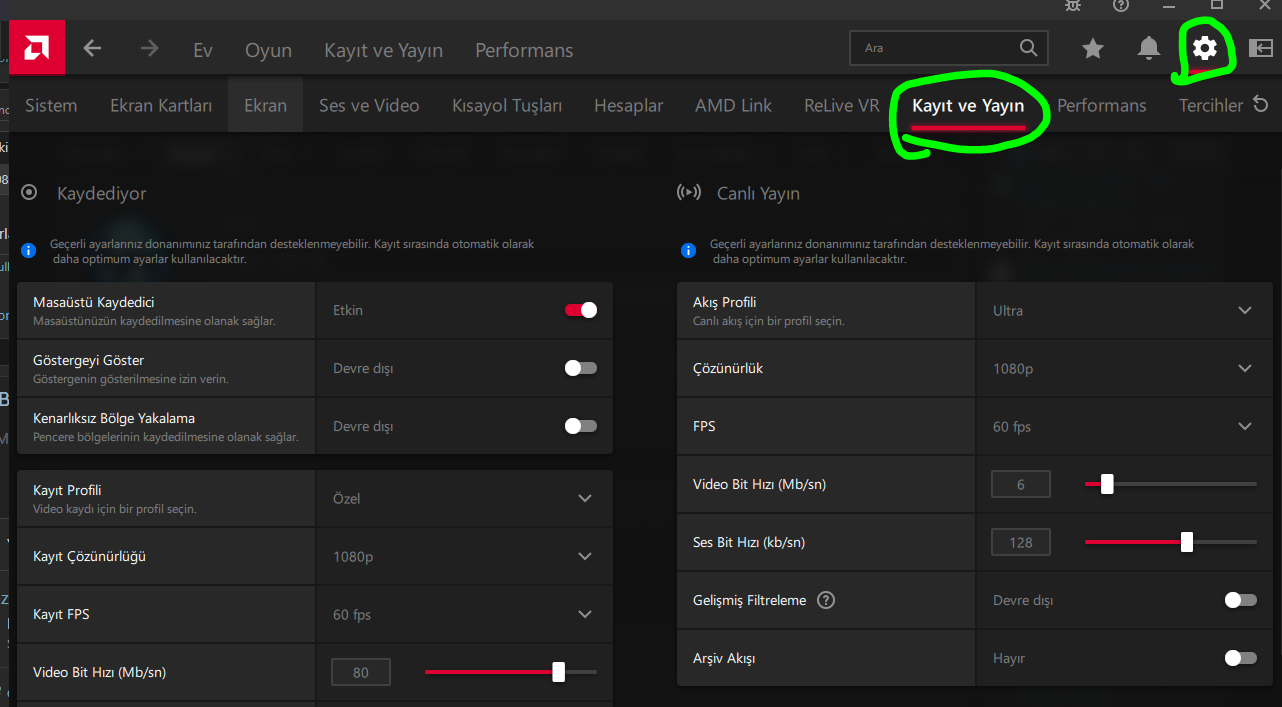Click the sidebar panel toggle icon

(1260, 48)
